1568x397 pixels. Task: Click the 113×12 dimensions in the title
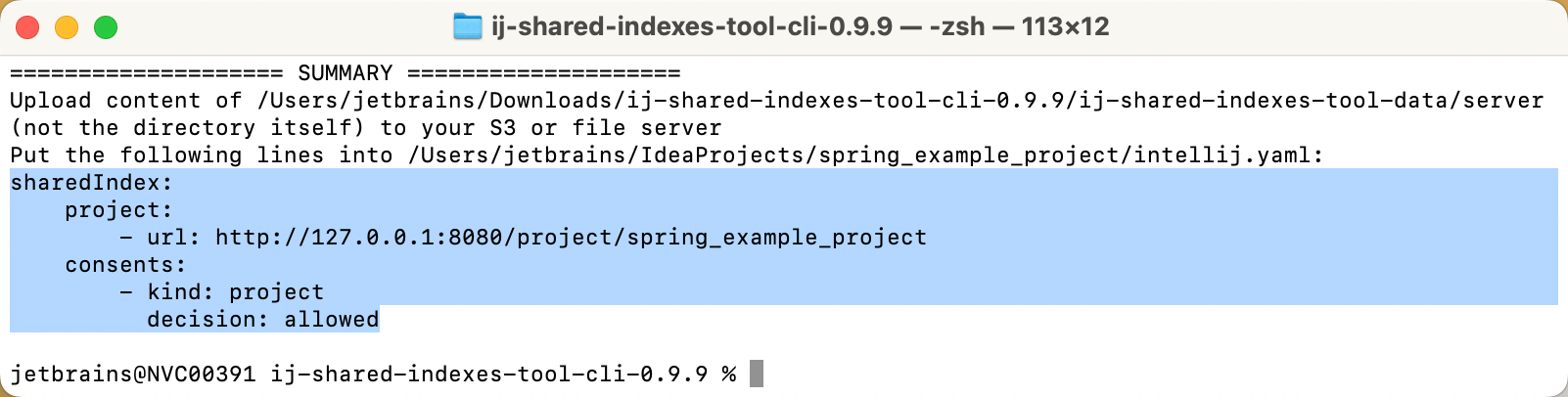(x=1065, y=26)
